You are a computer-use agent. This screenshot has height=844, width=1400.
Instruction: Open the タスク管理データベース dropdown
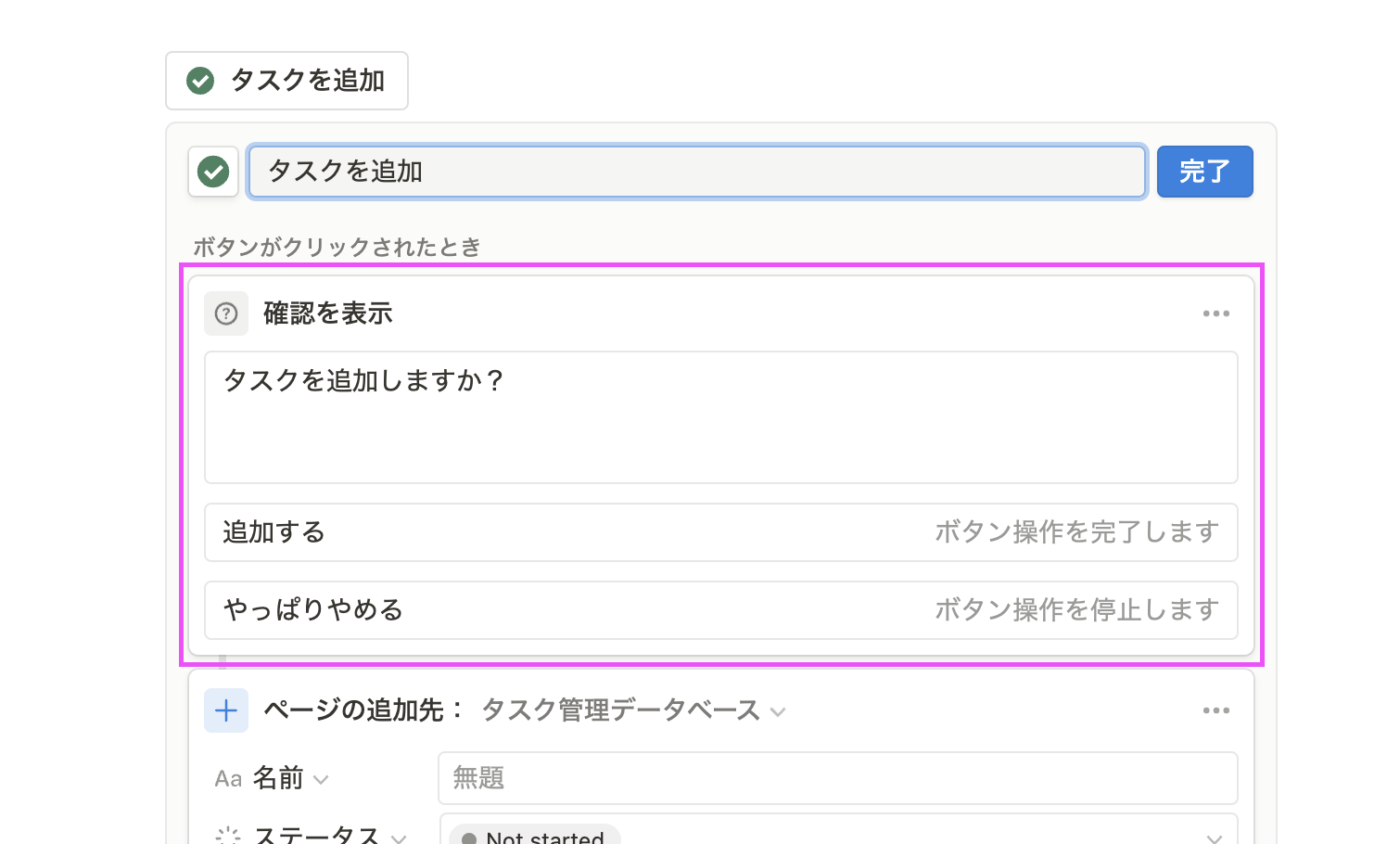coord(634,710)
